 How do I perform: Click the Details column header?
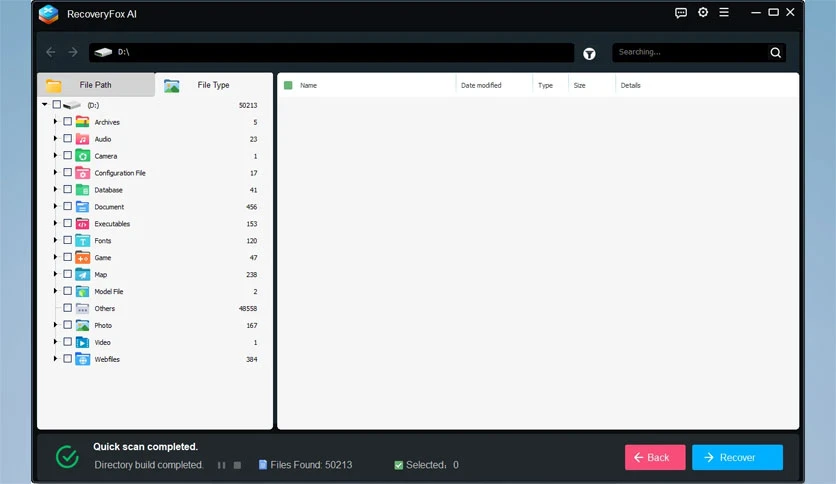click(630, 85)
